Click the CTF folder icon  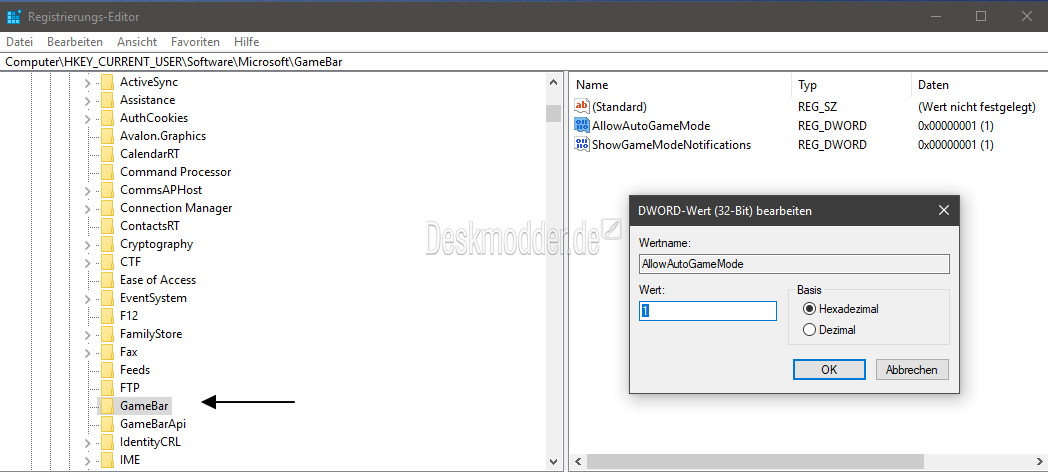pos(107,262)
